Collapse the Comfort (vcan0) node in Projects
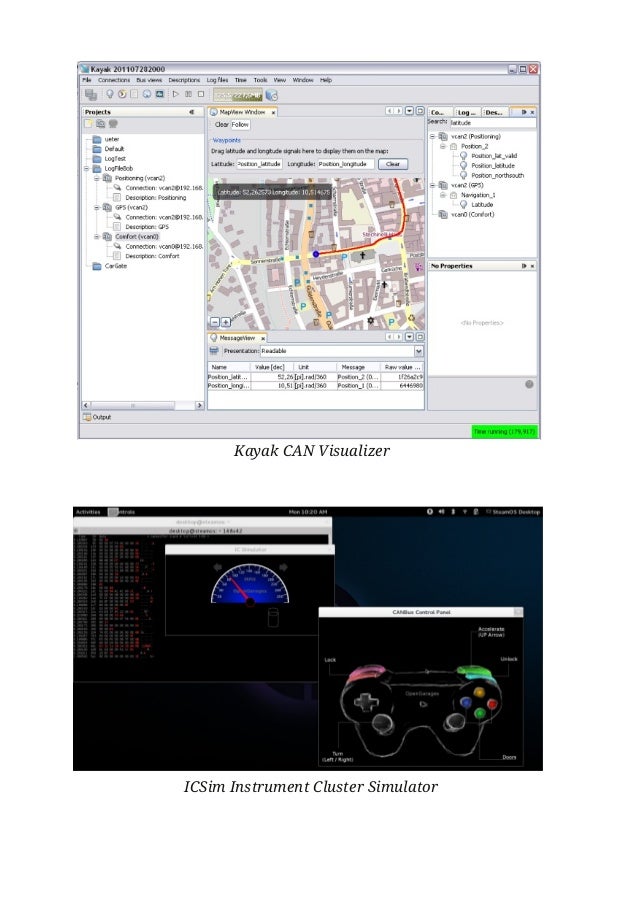This screenshot has width=638, height=906. (97, 236)
